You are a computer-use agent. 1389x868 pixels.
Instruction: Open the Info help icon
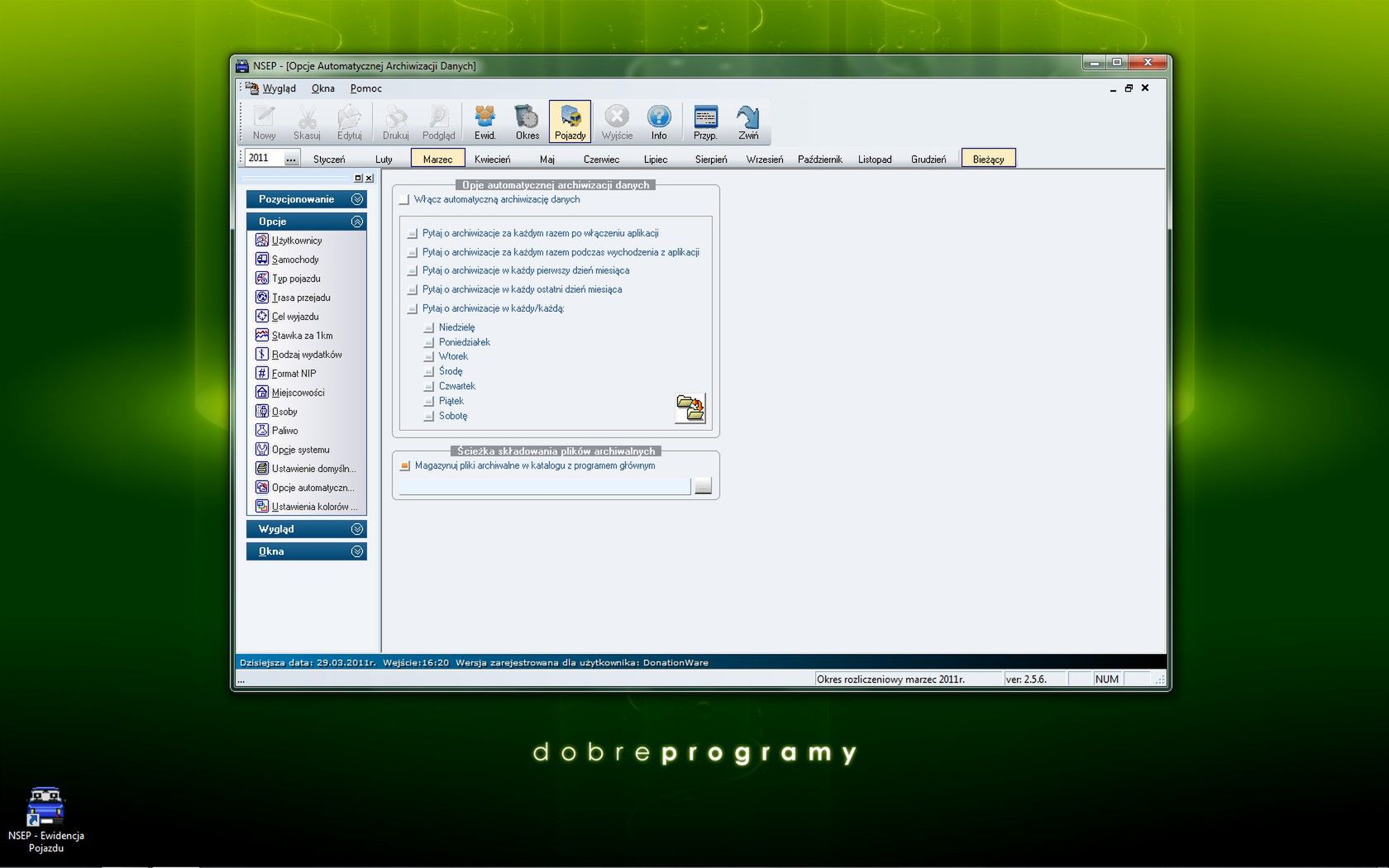click(x=658, y=122)
